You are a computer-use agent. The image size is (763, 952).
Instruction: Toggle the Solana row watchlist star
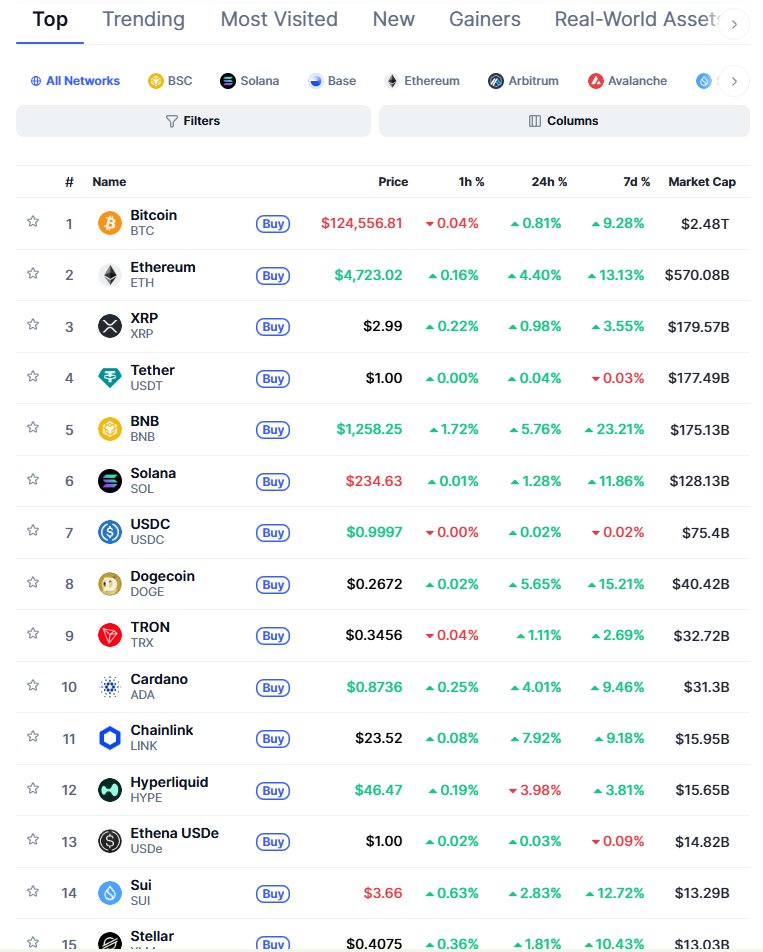coord(33,480)
